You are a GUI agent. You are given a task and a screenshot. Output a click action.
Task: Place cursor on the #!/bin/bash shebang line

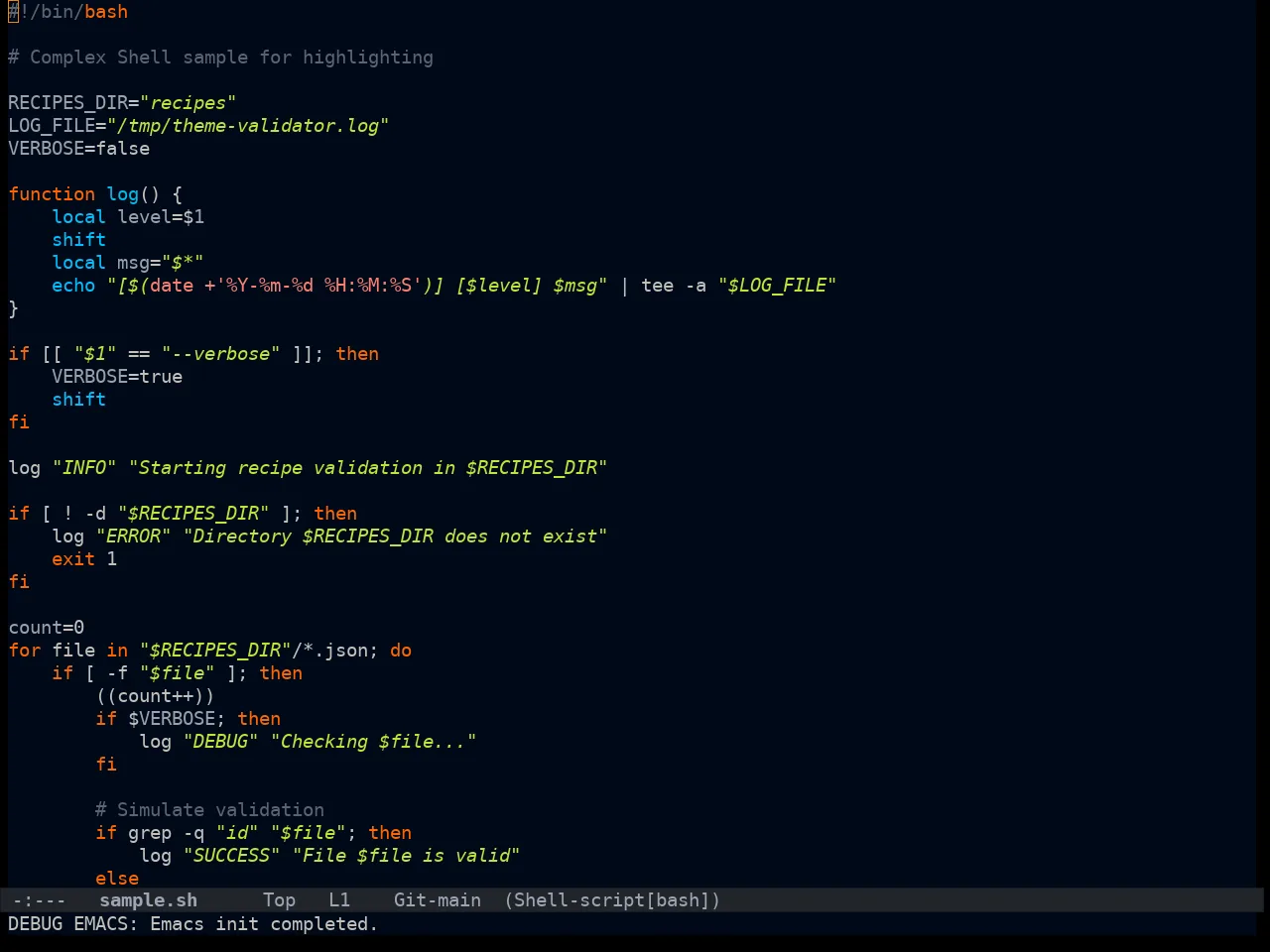67,12
